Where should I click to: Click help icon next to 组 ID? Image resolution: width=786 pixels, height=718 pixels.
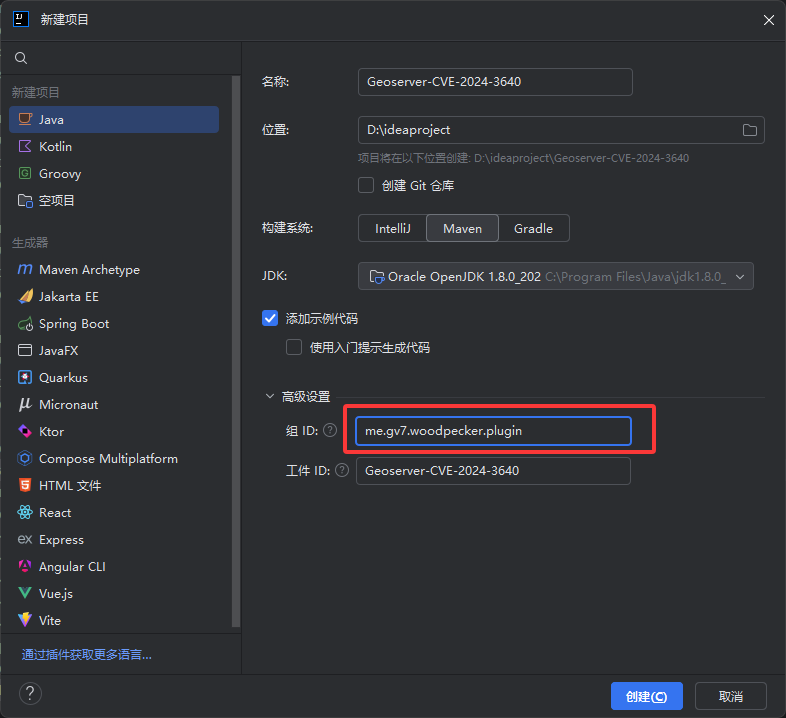pos(330,430)
